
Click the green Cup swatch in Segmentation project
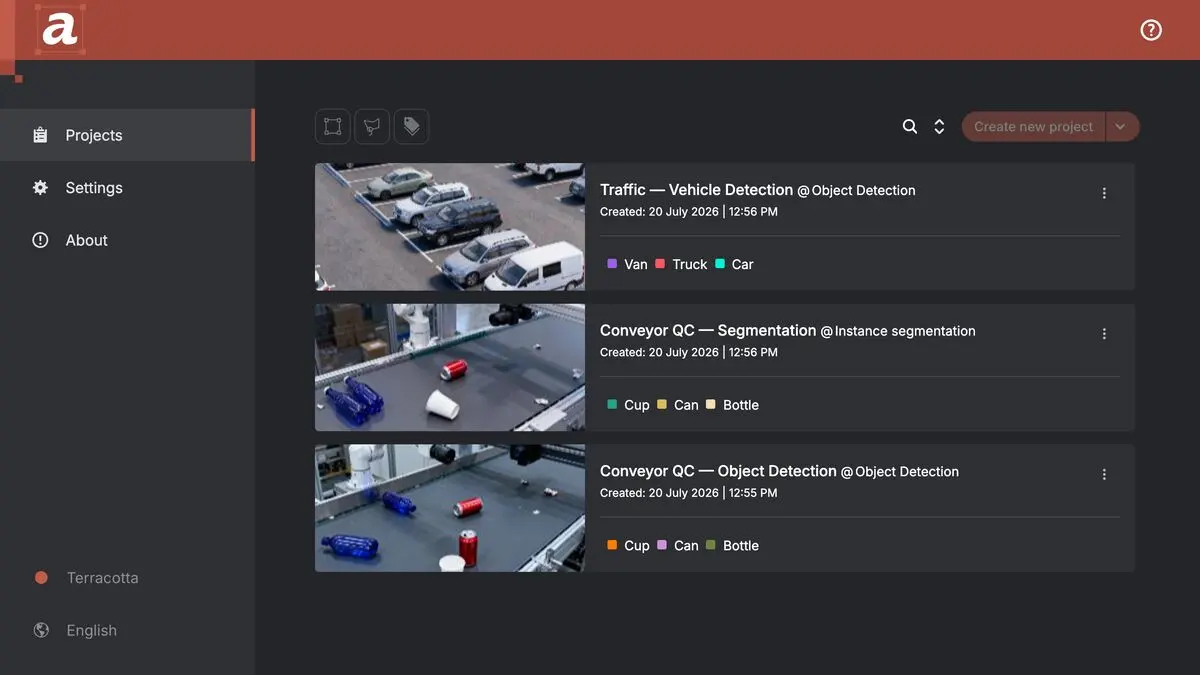612,404
